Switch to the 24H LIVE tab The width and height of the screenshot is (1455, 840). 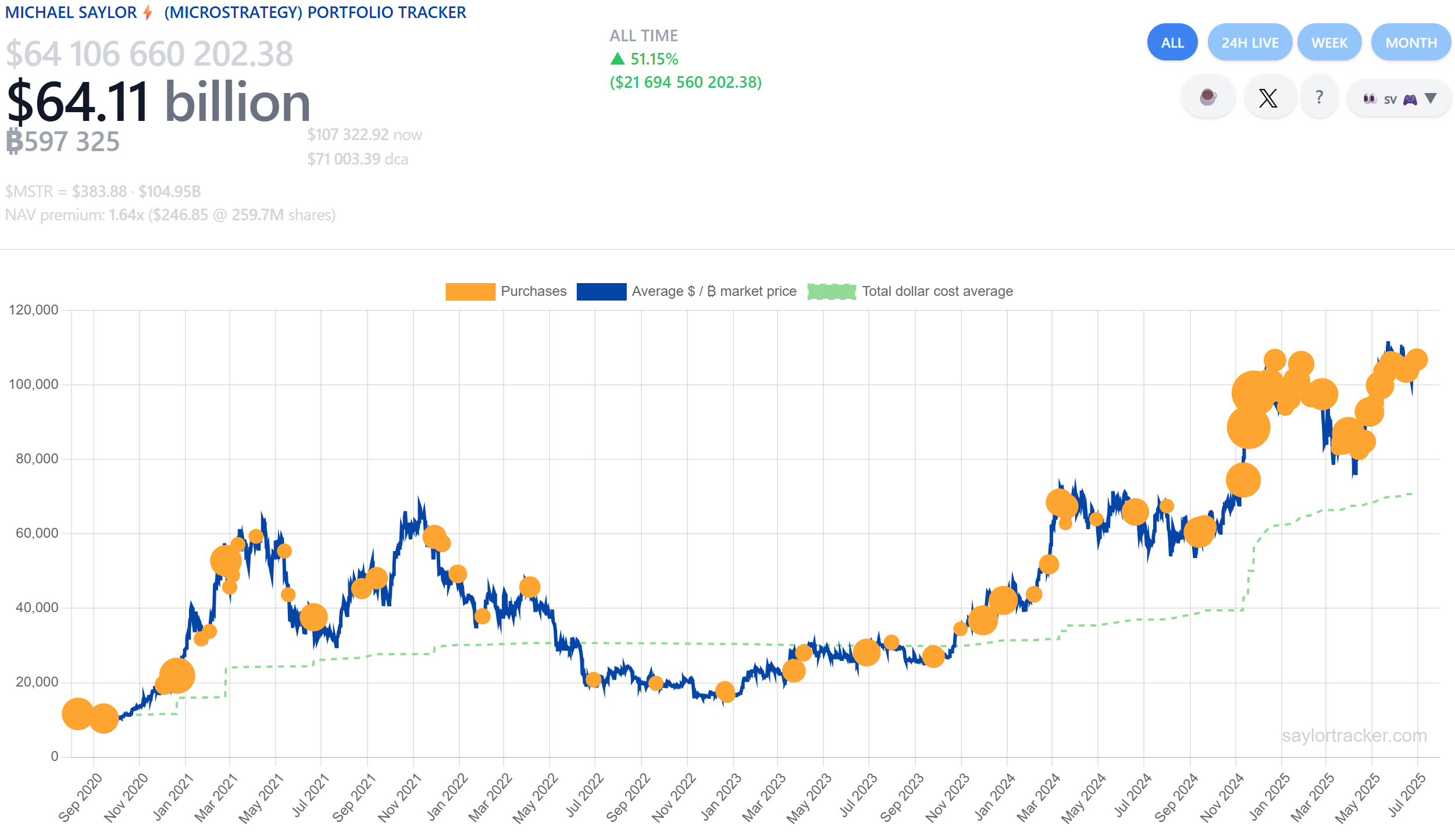(x=1250, y=42)
